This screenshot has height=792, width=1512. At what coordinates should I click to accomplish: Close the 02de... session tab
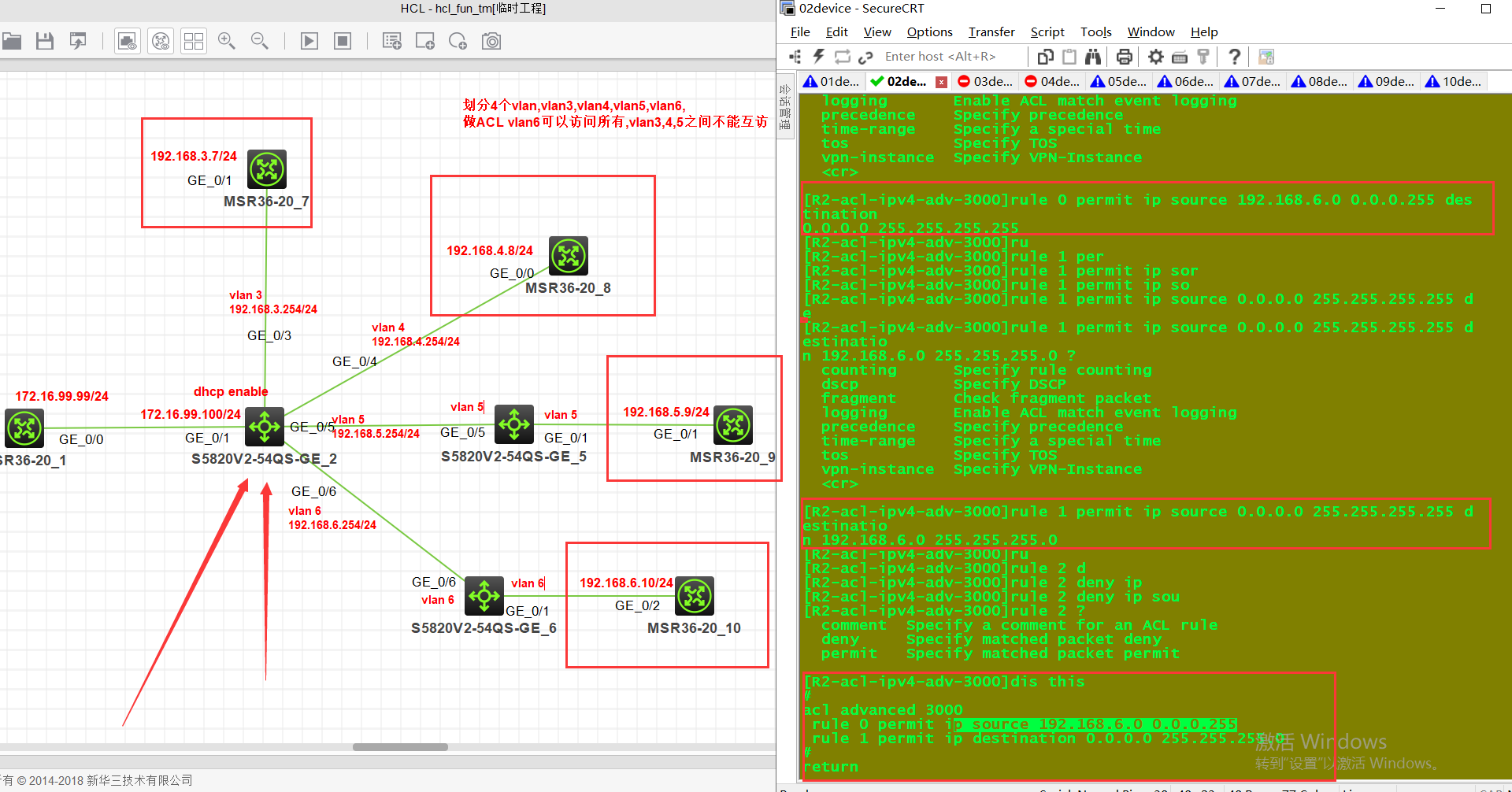click(x=941, y=82)
